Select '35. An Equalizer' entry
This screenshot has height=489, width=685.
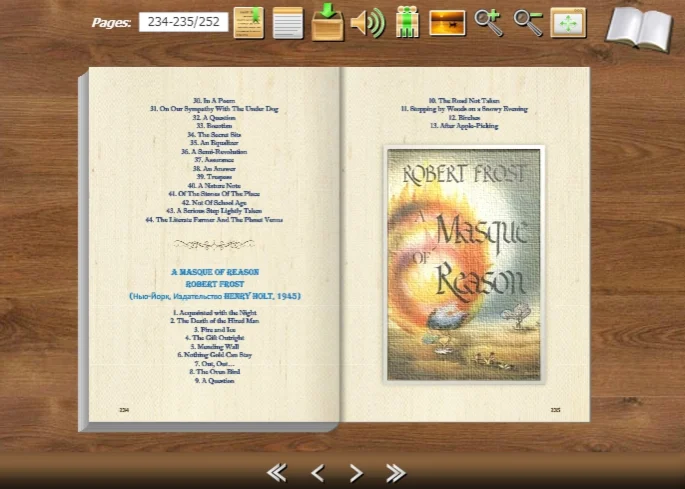[x=214, y=143]
